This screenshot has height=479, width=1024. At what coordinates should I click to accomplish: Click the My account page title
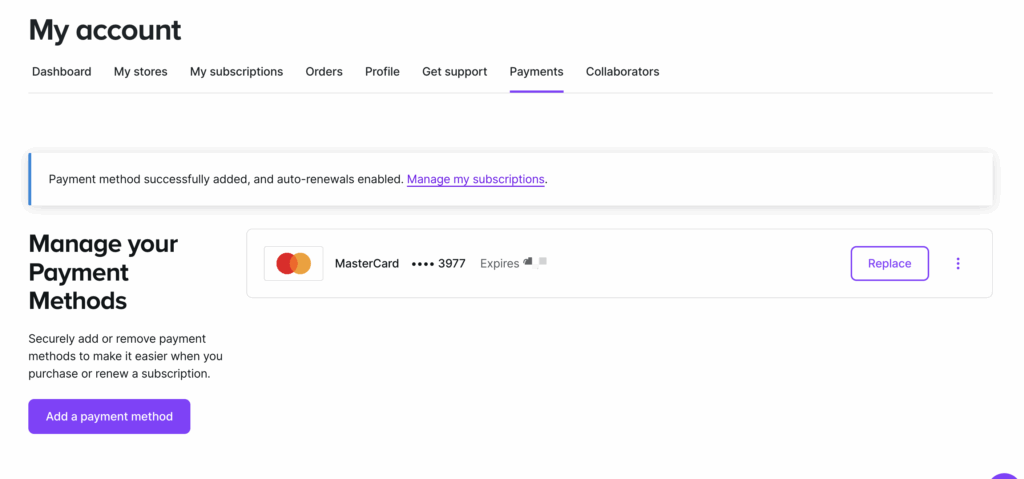105,30
